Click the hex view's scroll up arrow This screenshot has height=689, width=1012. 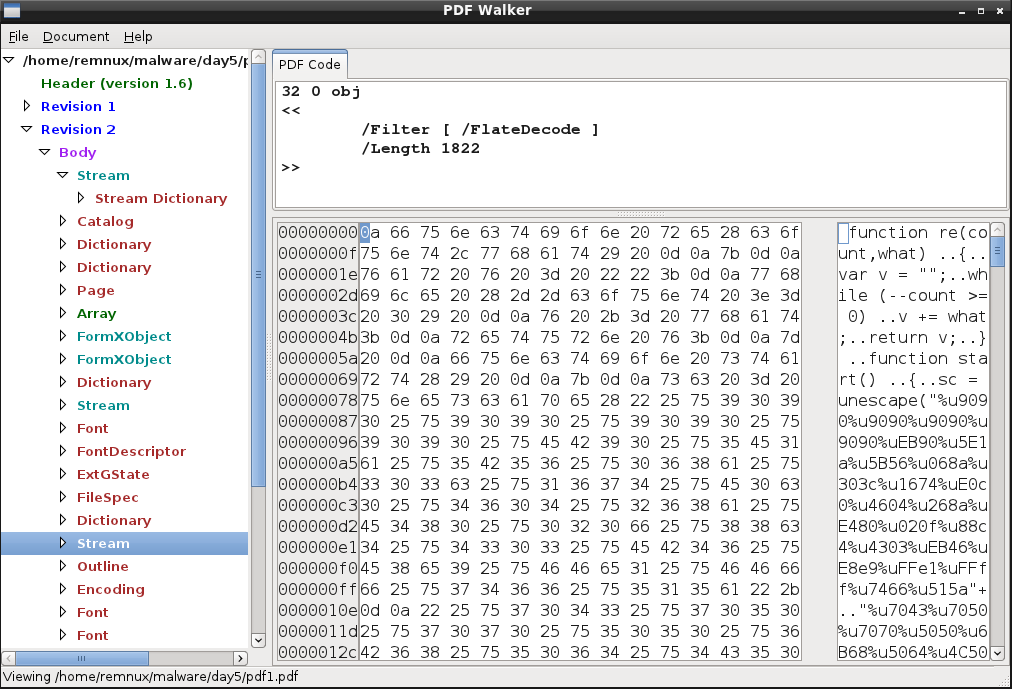click(997, 230)
